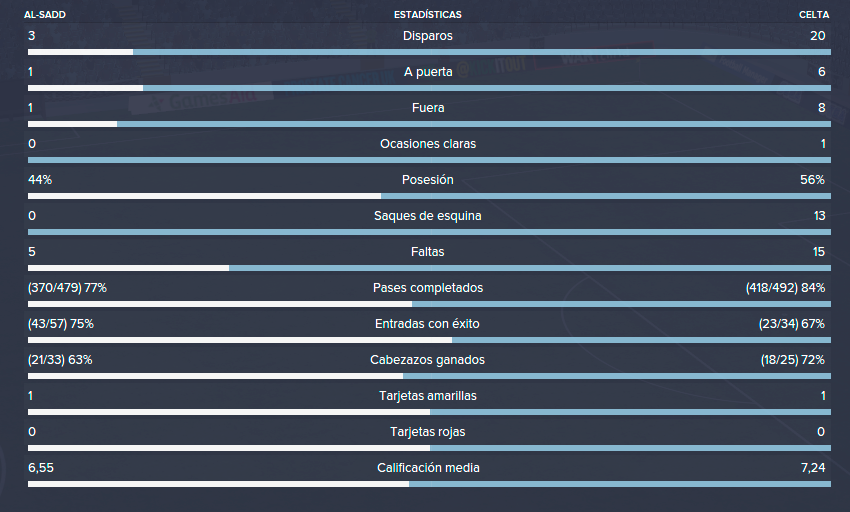Click the Tarjetas rojas label
The image size is (850, 512).
[x=428, y=432]
